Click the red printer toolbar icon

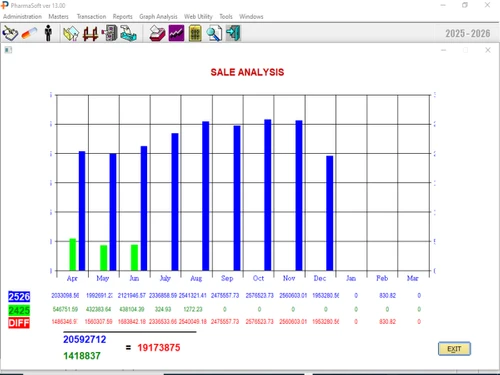pyautogui.click(x=157, y=33)
